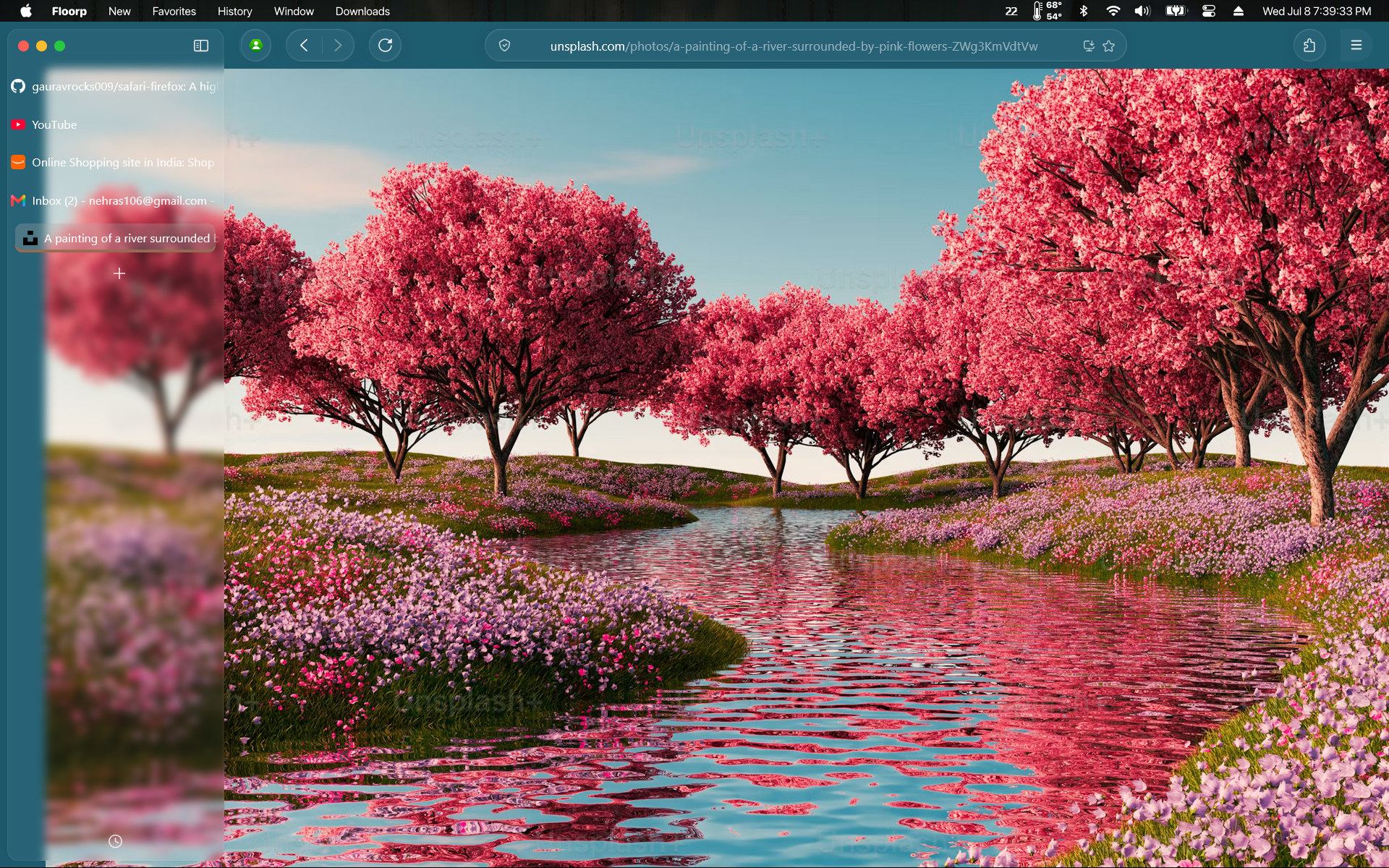Click the install-as-app icon in address bar
The image size is (1389, 868).
[1089, 46]
